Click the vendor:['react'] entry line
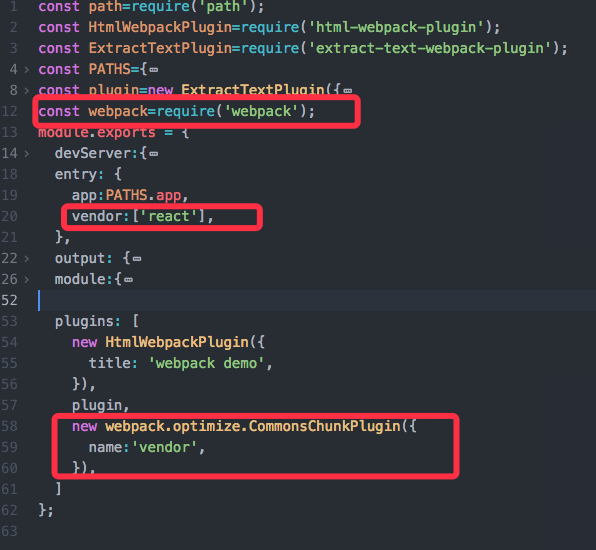The image size is (596, 550). [x=143, y=217]
